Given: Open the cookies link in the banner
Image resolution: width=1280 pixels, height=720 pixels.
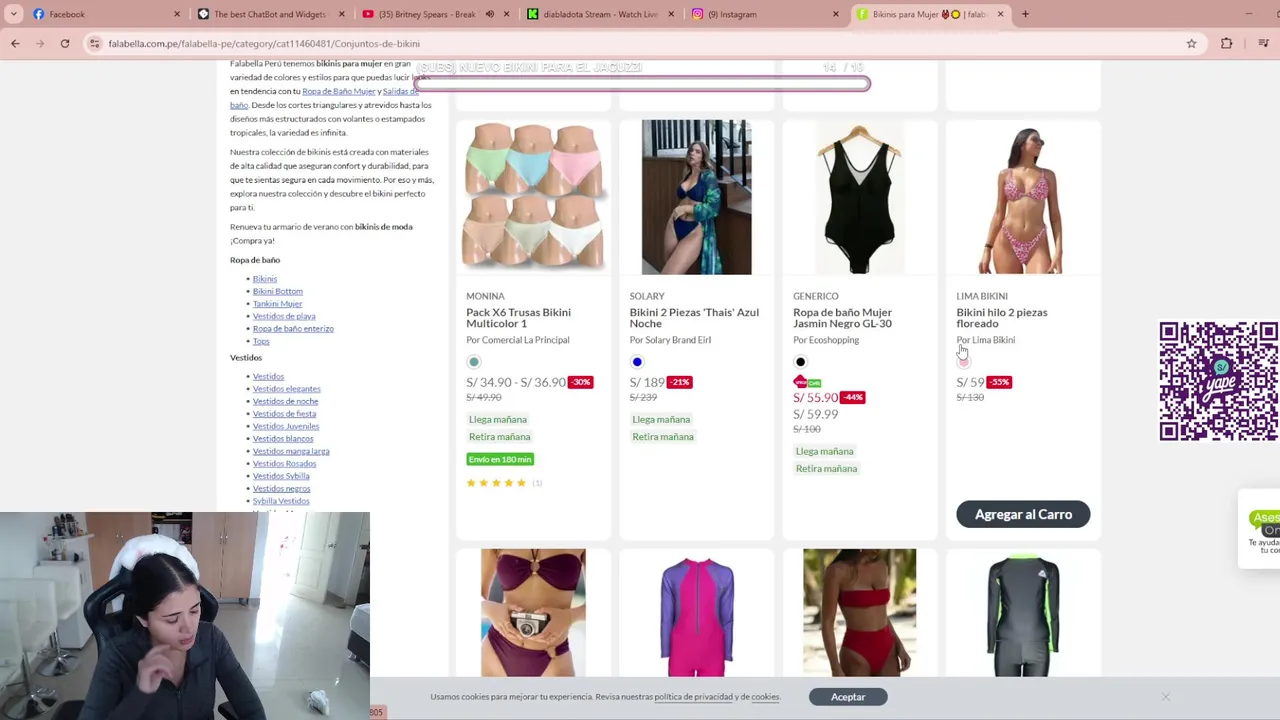Looking at the screenshot, I should pos(765,697).
